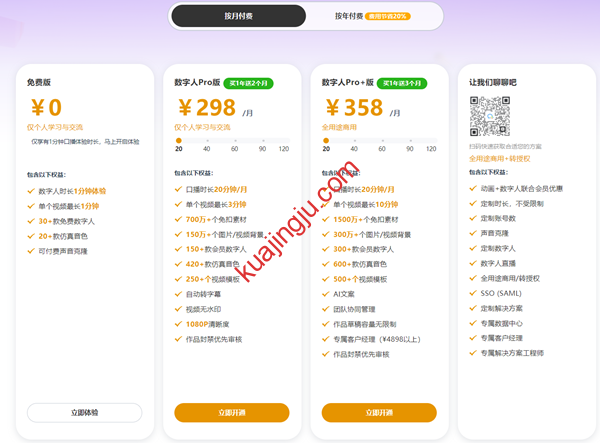Click 1080P清晰度 feature
Screen dimensions: 600x443
click(x=207, y=324)
